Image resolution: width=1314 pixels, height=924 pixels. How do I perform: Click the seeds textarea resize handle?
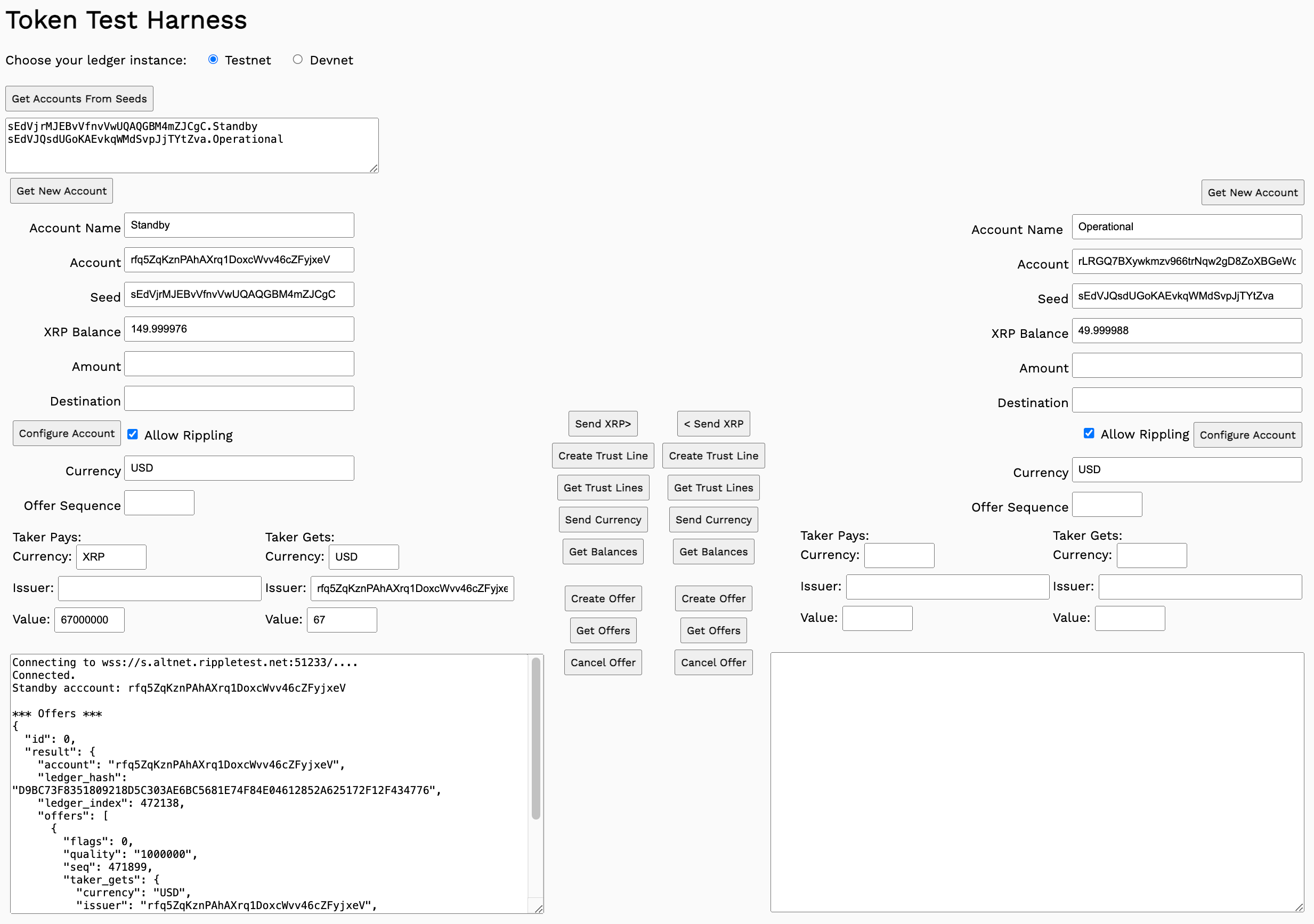click(374, 168)
